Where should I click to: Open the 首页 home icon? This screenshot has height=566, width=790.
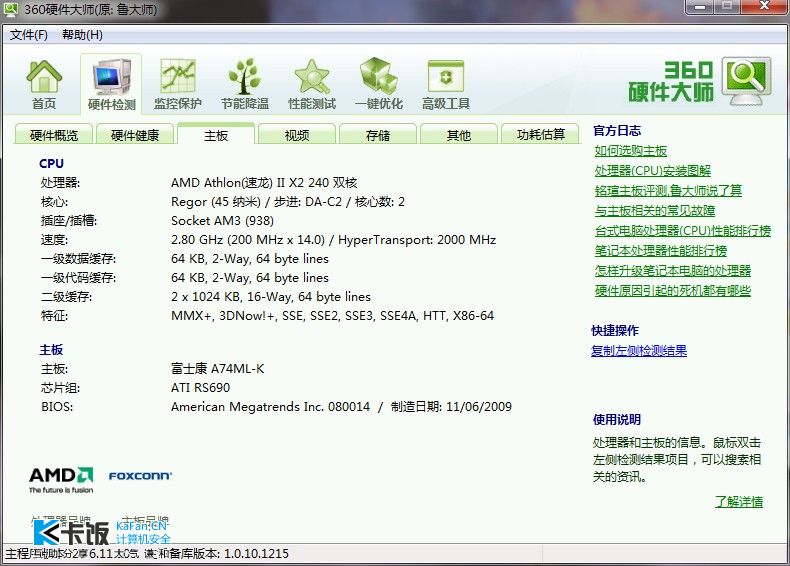(x=44, y=84)
